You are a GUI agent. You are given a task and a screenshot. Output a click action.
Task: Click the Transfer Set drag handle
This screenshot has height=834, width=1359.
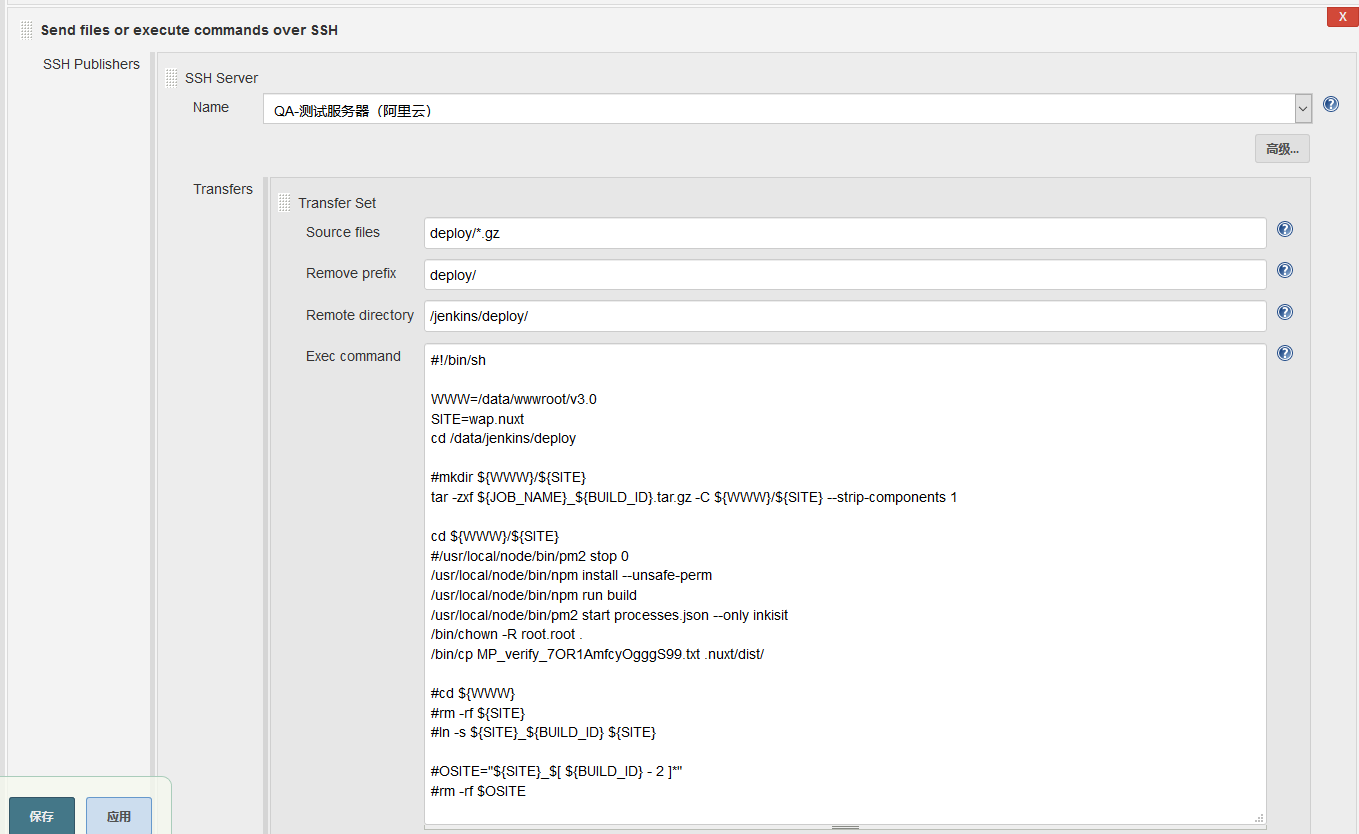(285, 203)
